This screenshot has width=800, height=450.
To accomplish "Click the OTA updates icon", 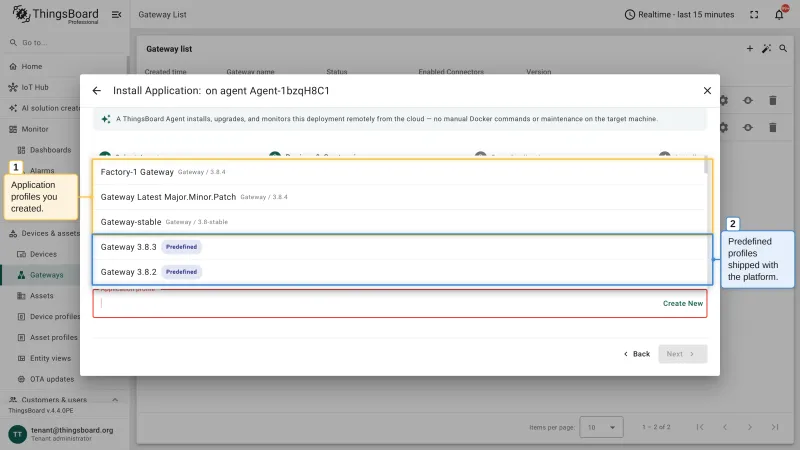I will tap(21, 379).
